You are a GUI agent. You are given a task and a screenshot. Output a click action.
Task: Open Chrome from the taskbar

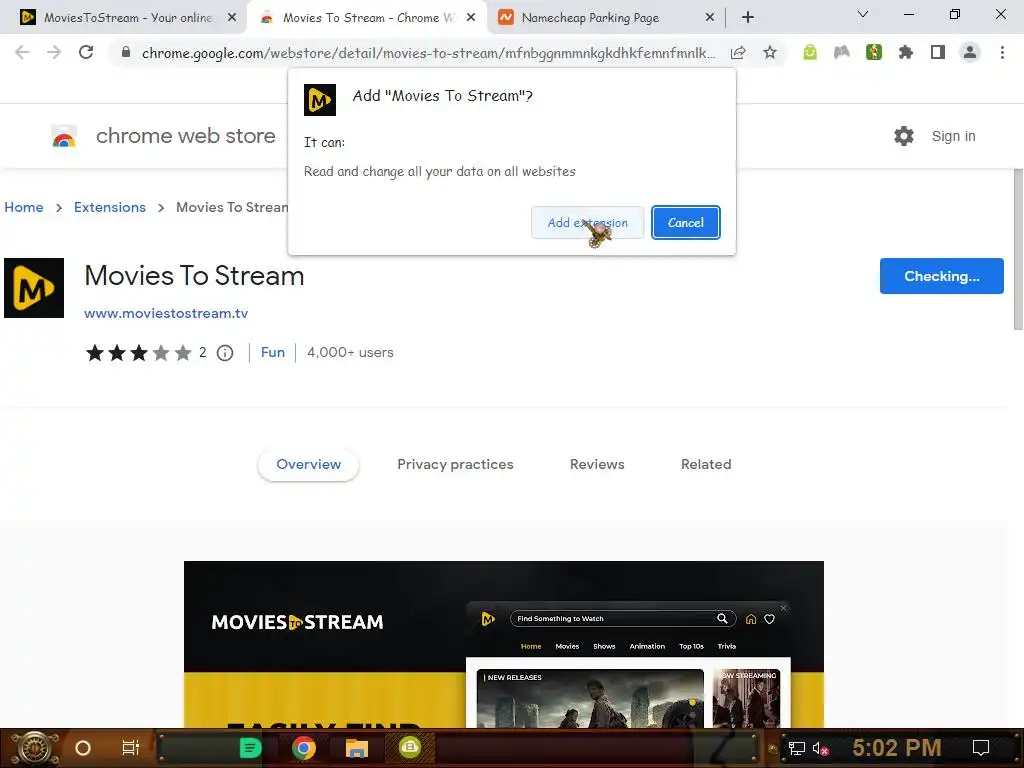(x=304, y=748)
